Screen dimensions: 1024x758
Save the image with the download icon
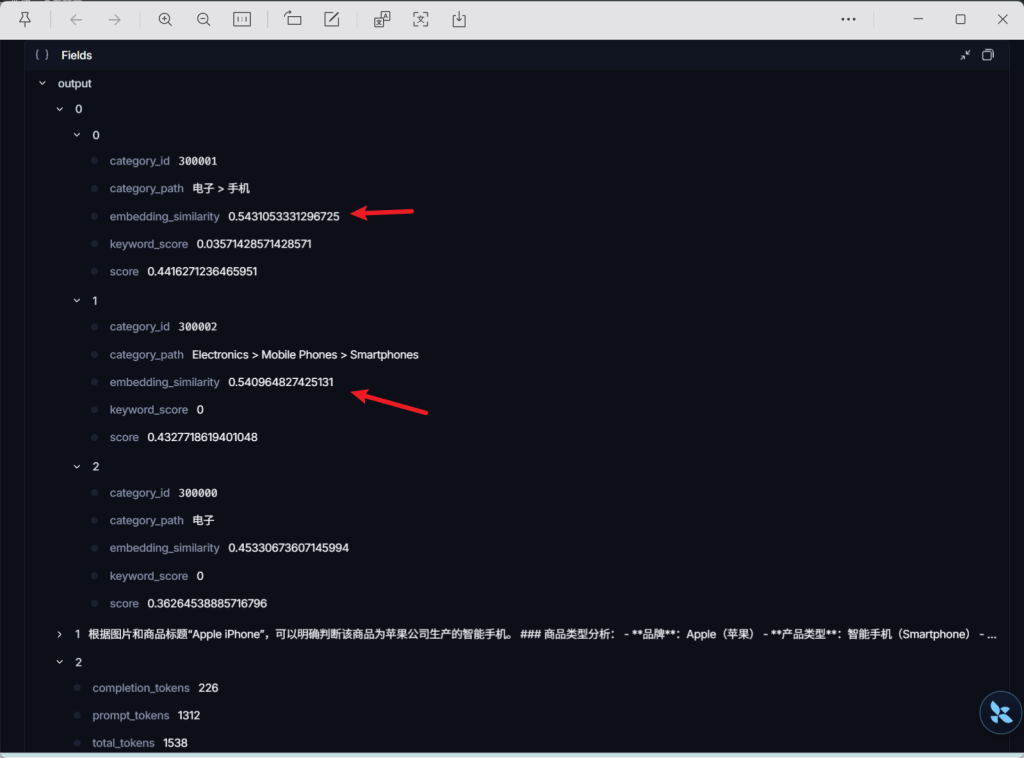pos(459,19)
